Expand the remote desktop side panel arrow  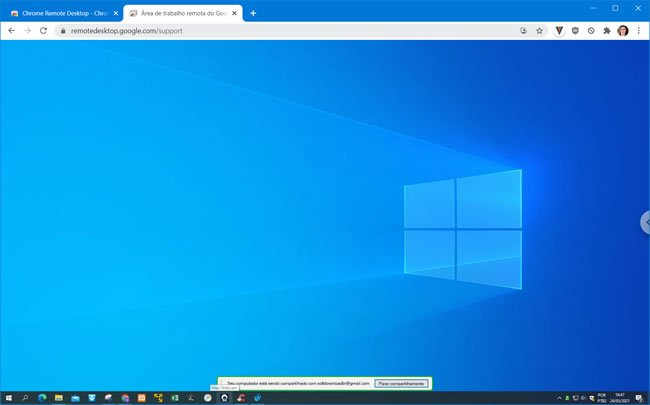[x=645, y=223]
